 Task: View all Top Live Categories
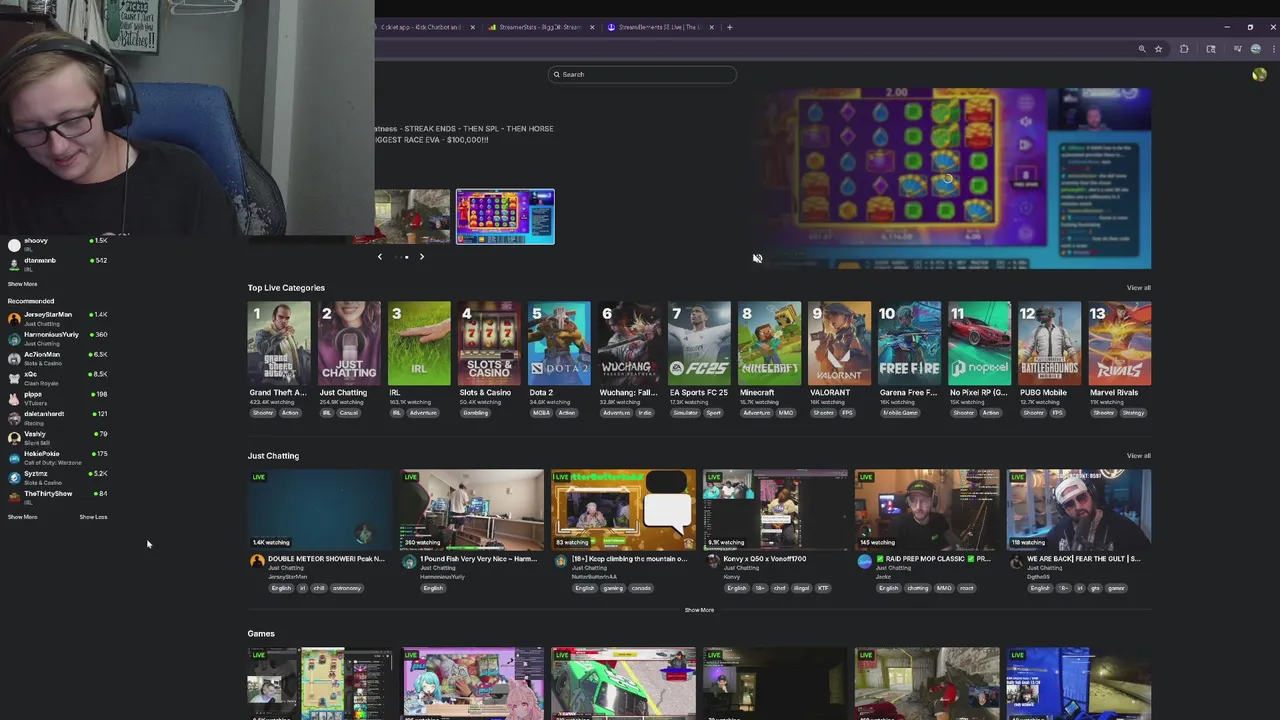tap(1138, 288)
